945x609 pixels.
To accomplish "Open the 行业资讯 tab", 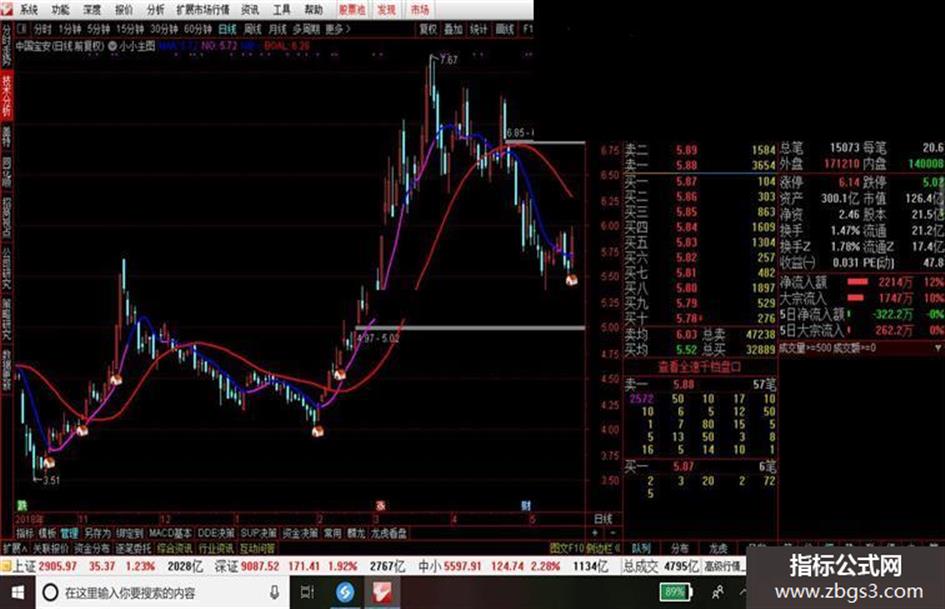I will [216, 548].
